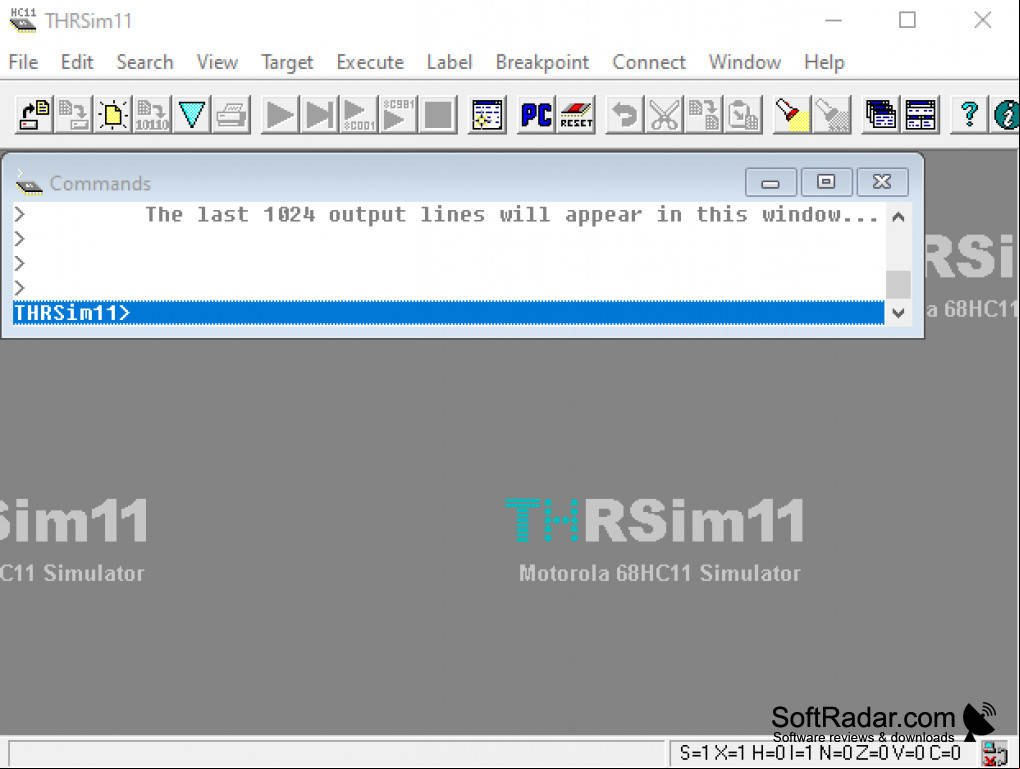Viewport: 1020px width, 769px height.
Task: Click the THRSim11> command prompt line
Action: pyautogui.click(x=449, y=313)
